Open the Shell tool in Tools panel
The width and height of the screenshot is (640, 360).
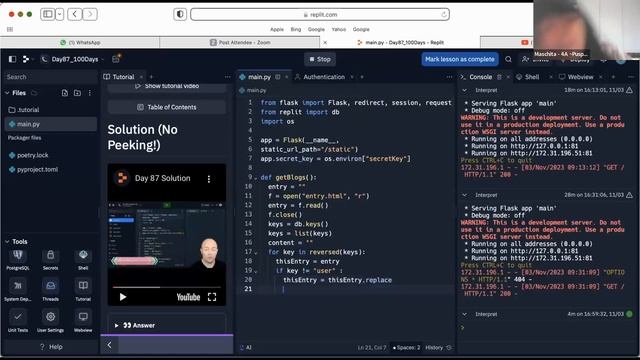[83, 260]
